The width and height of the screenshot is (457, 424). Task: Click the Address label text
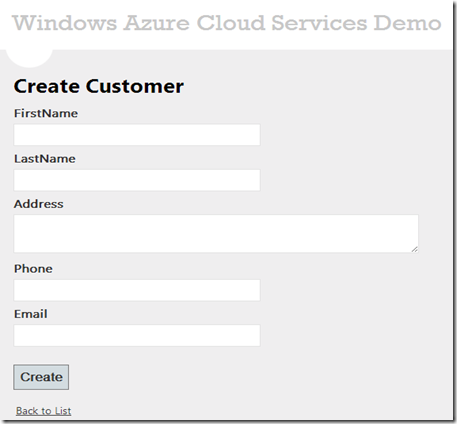(39, 204)
